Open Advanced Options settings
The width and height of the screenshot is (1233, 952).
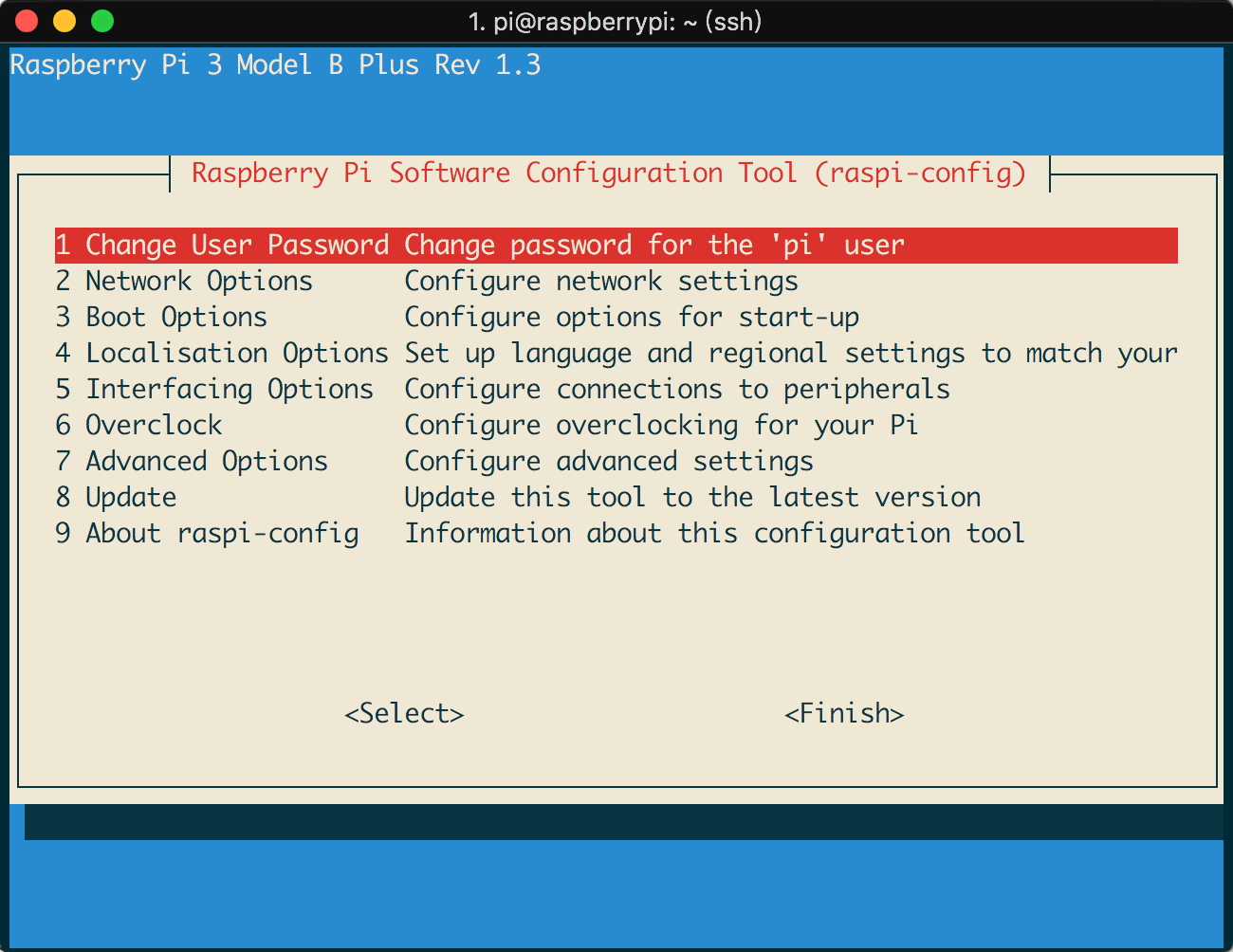click(x=191, y=462)
